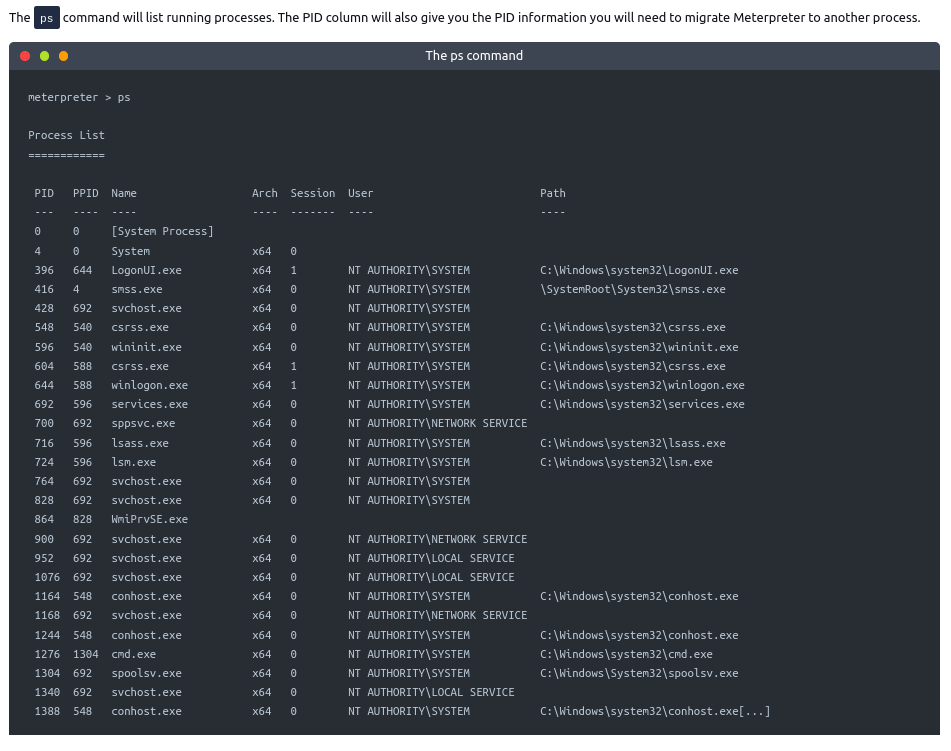Click 'smss.exe' in the Name column
The width and height of the screenshot is (951, 751).
[x=137, y=289]
